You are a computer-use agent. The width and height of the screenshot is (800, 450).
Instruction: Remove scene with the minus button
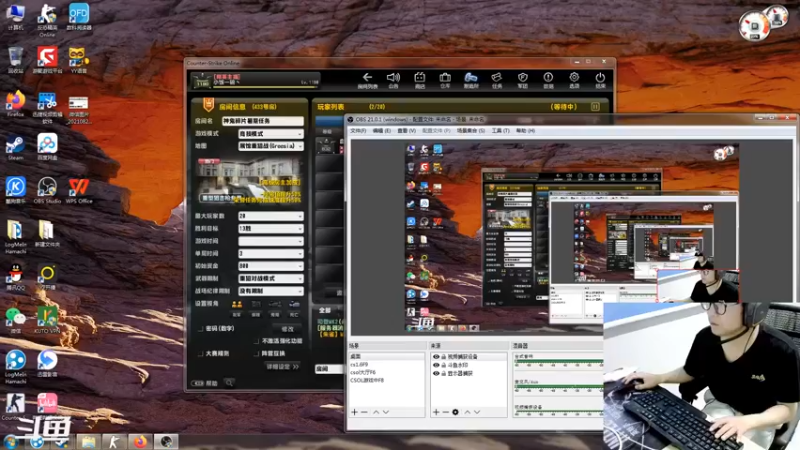pyautogui.click(x=364, y=412)
